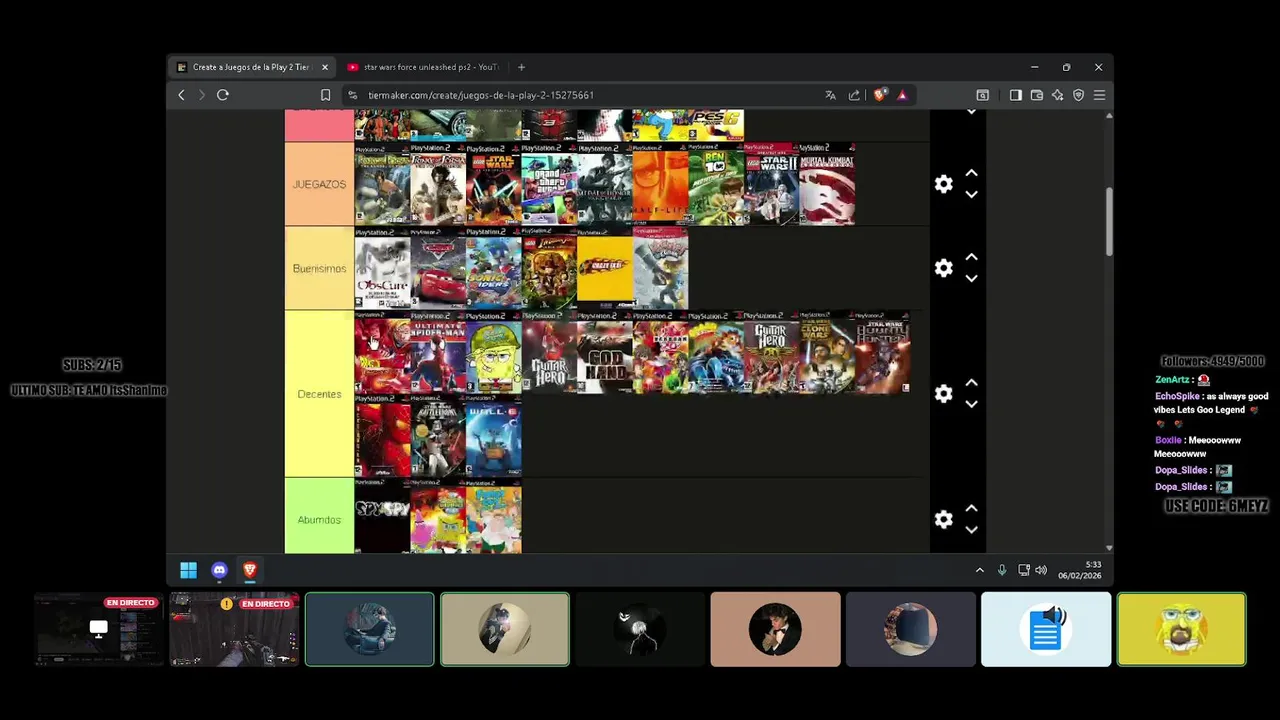The height and width of the screenshot is (720, 1280).
Task: Select the Grand Theft Auto cover
Action: [549, 184]
